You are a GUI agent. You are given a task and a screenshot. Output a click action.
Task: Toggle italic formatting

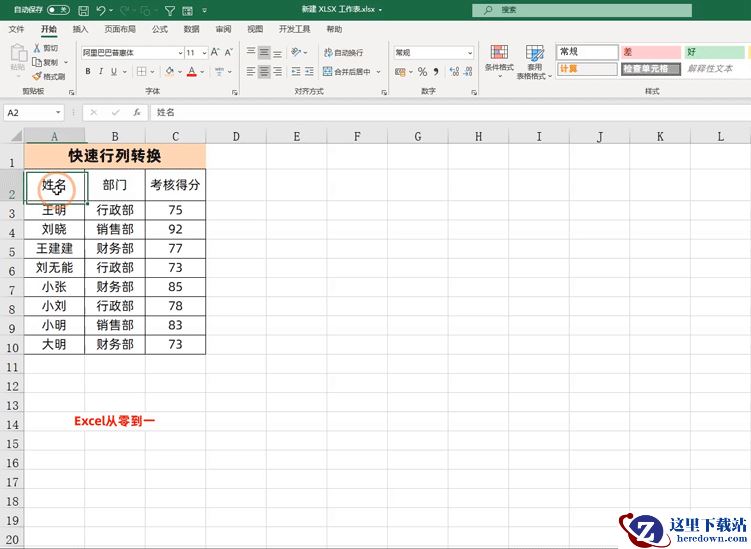(x=101, y=71)
